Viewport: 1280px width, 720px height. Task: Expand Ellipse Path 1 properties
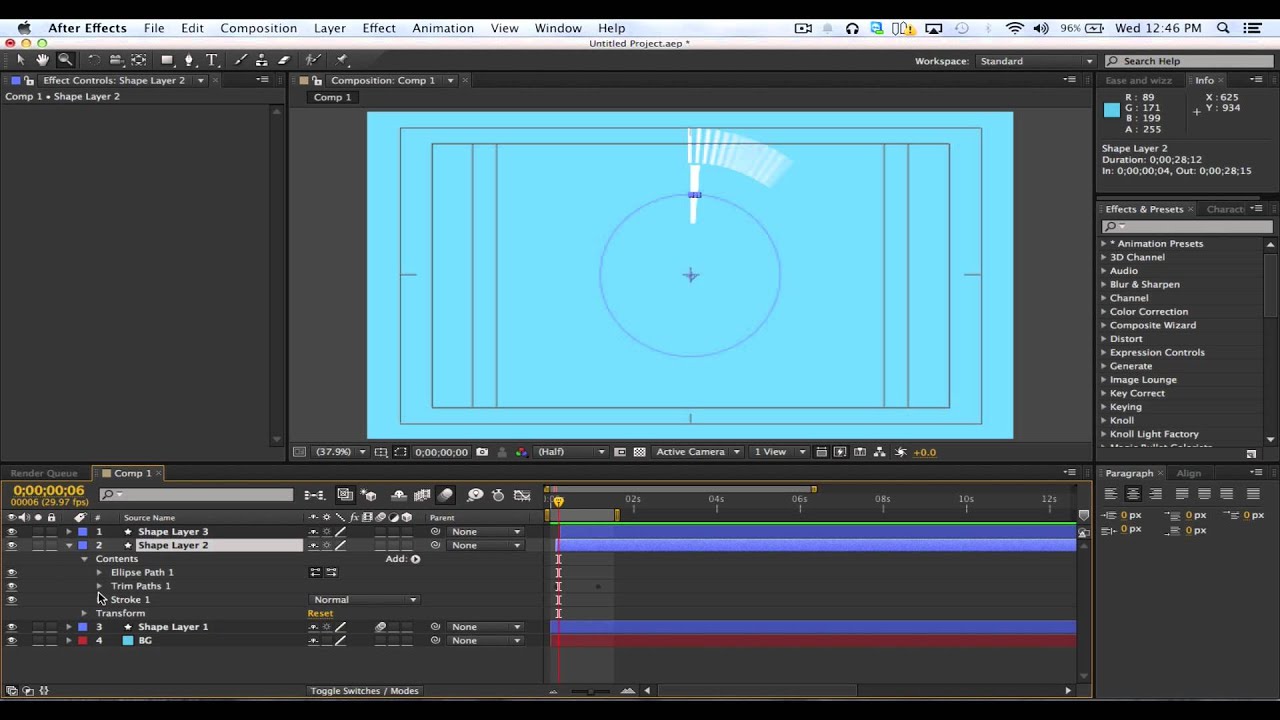click(x=99, y=573)
